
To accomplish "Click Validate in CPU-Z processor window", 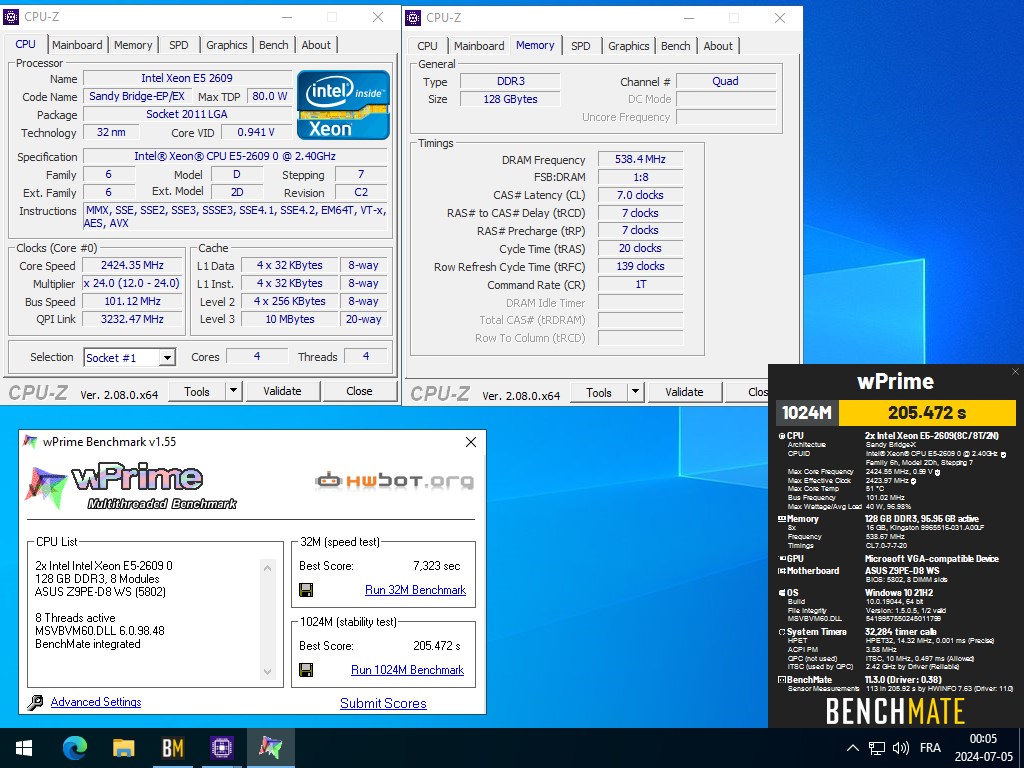I will (x=282, y=391).
